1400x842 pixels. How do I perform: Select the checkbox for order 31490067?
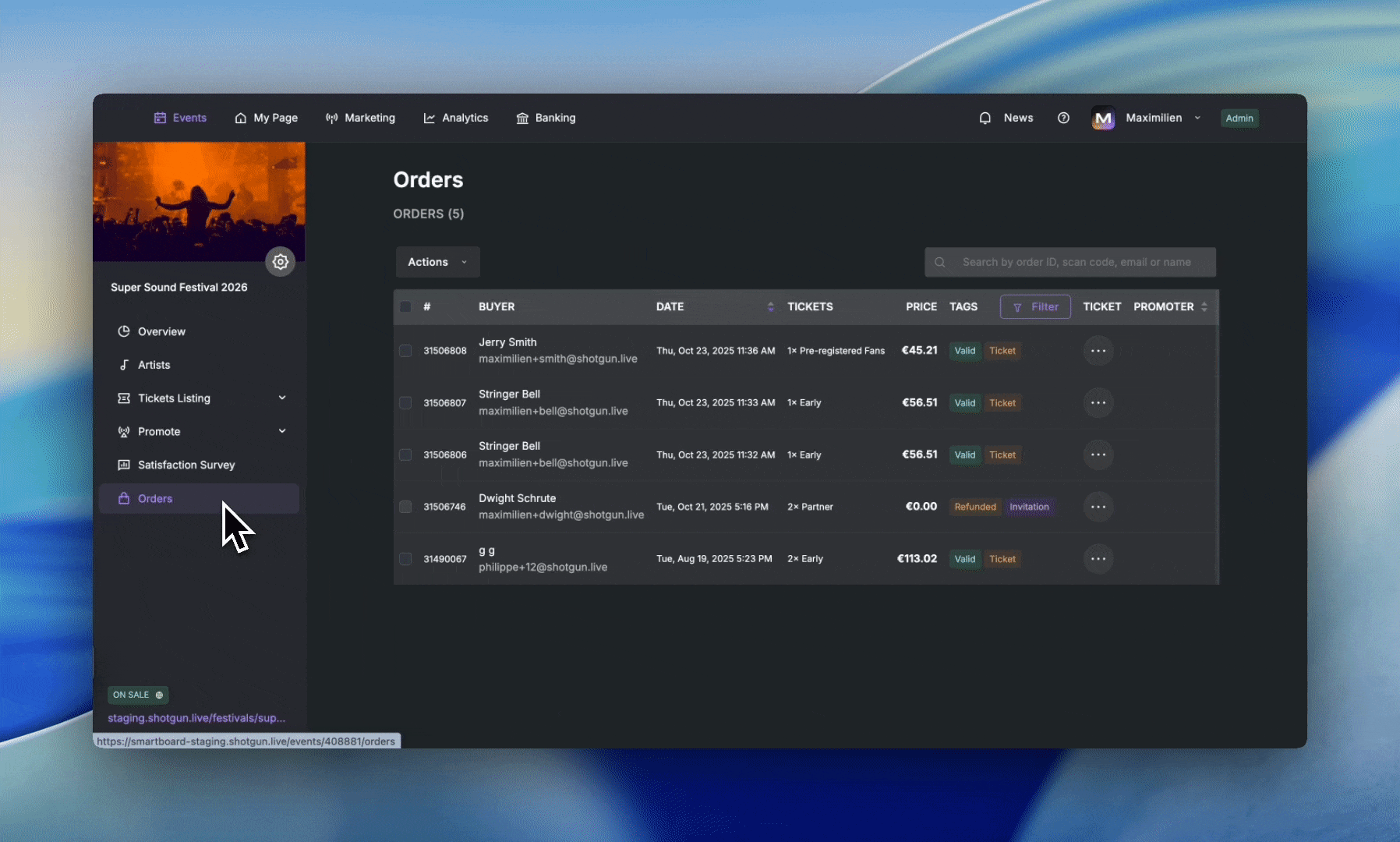click(405, 559)
